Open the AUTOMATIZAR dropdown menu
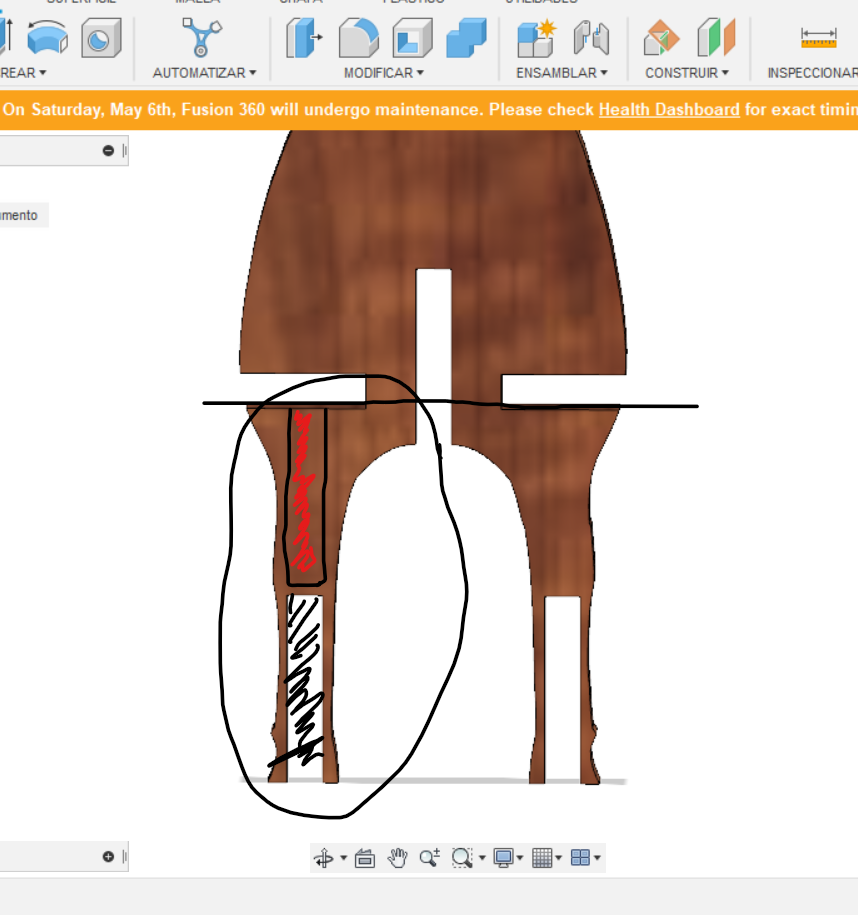The width and height of the screenshot is (858, 915). (204, 73)
